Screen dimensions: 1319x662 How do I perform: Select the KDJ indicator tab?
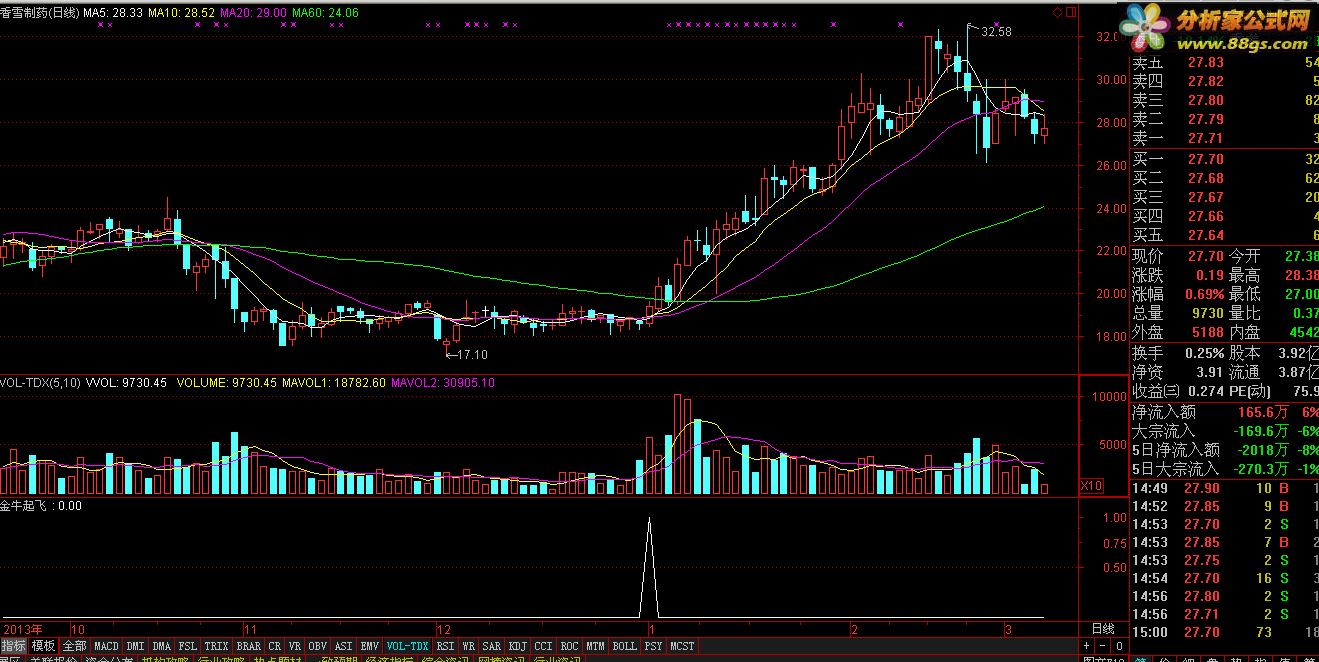[x=518, y=646]
